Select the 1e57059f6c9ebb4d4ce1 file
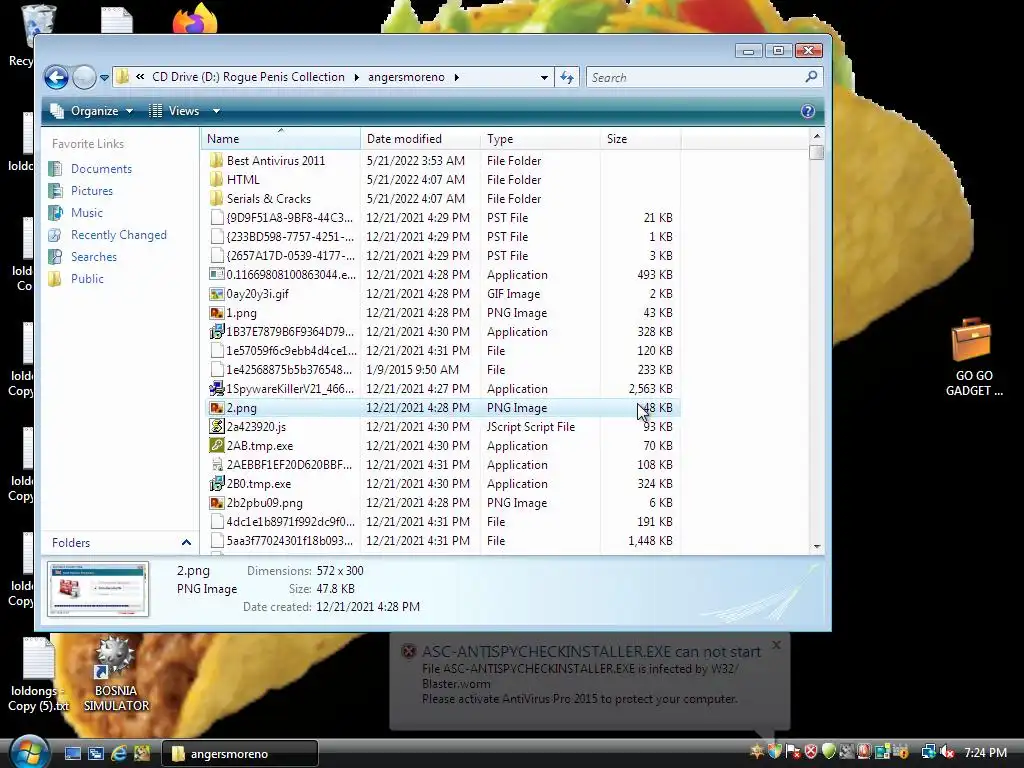The image size is (1024, 768). [x=291, y=351]
